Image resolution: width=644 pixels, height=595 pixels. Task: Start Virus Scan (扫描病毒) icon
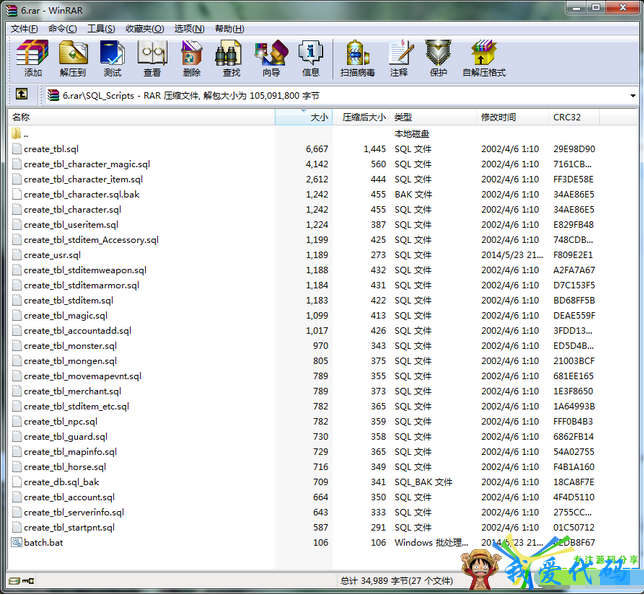(357, 58)
